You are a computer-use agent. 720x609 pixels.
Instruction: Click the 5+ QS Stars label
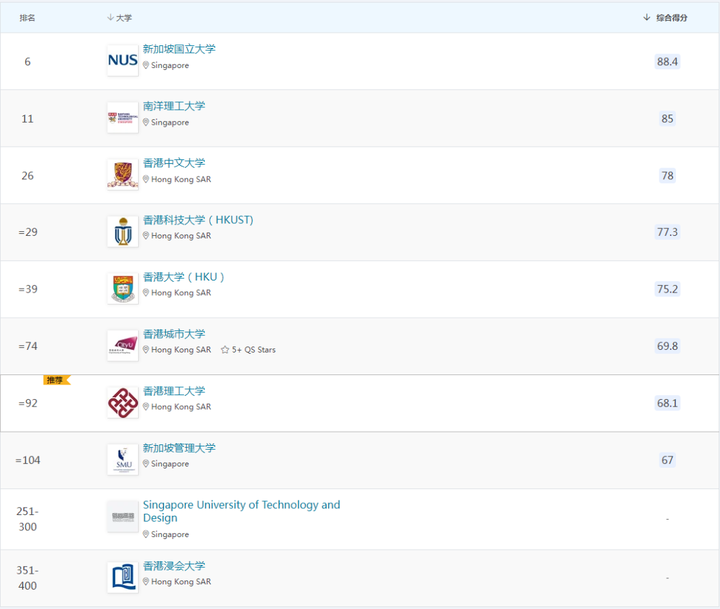click(x=253, y=350)
